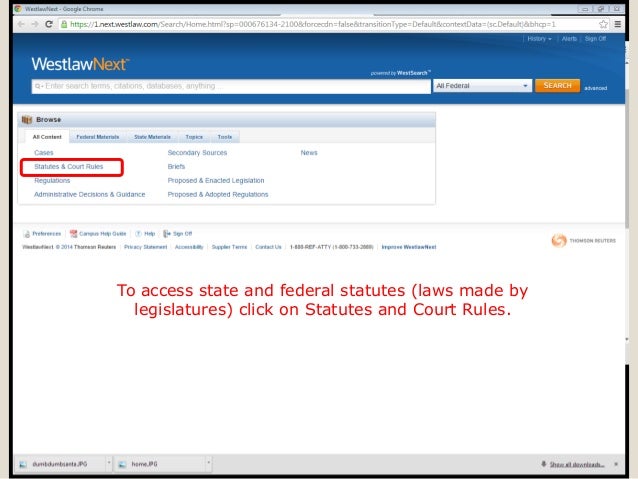
Task: Open the advanced search link
Action: pos(595,88)
